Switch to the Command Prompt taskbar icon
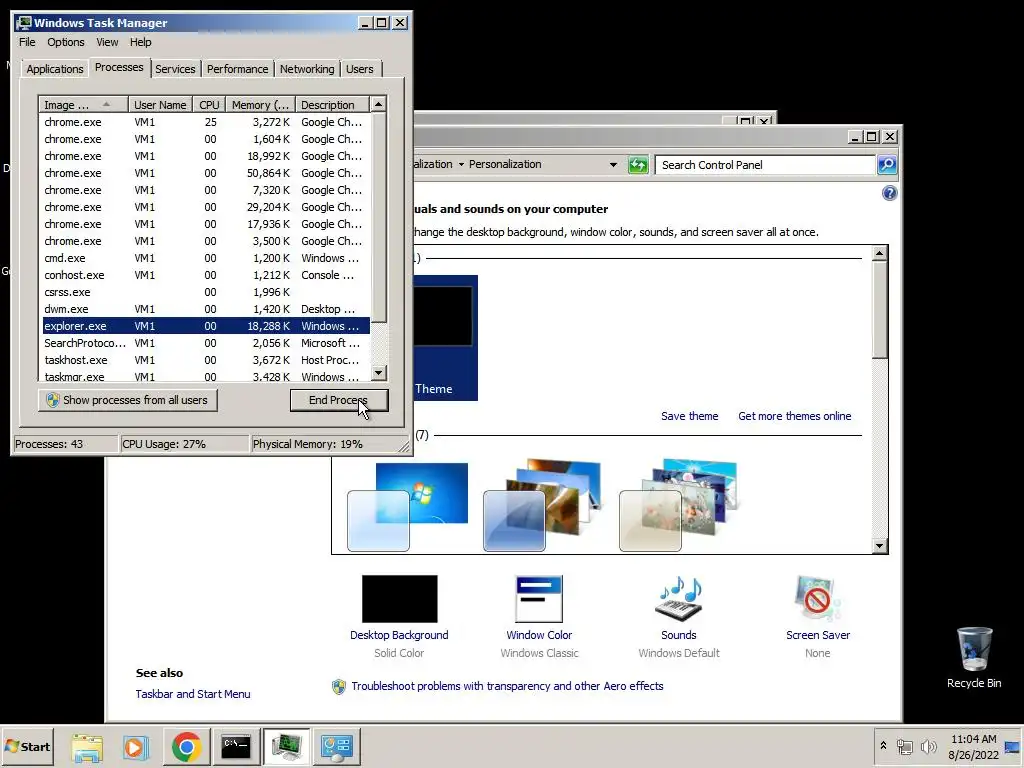This screenshot has width=1024, height=768. [x=236, y=746]
